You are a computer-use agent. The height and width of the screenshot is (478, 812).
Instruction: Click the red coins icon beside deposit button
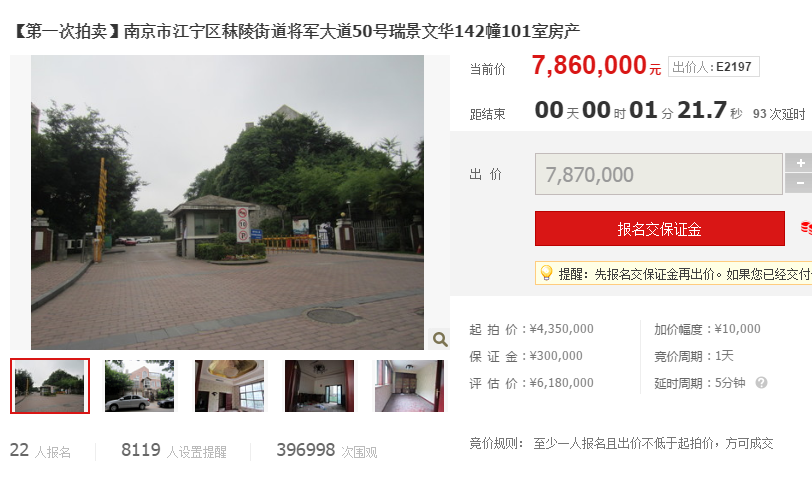pyautogui.click(x=806, y=228)
